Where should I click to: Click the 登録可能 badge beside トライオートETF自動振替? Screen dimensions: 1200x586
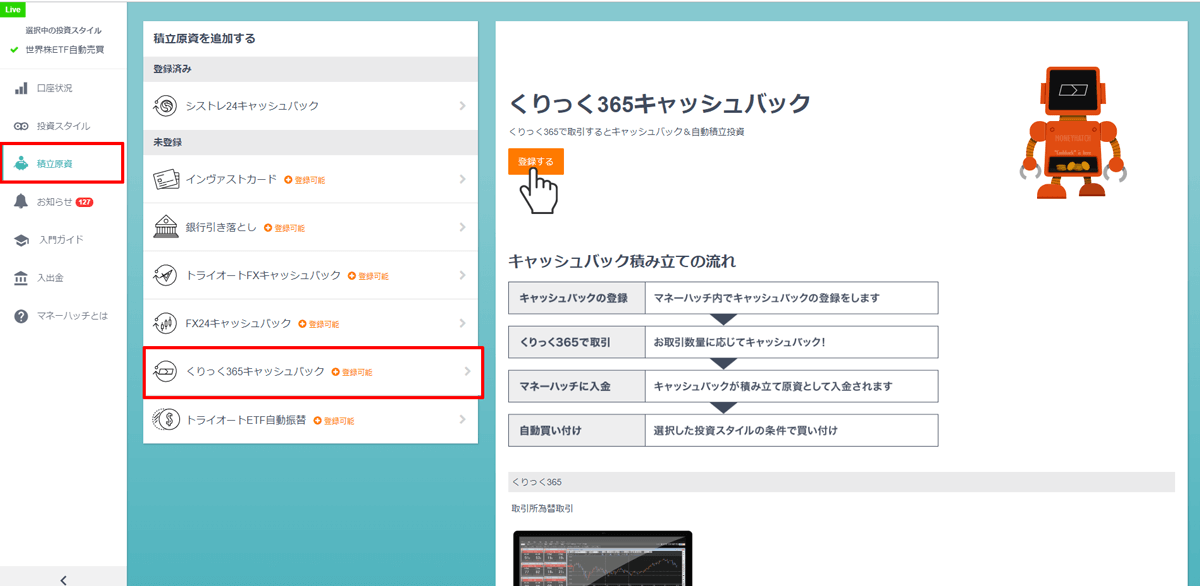coord(334,421)
